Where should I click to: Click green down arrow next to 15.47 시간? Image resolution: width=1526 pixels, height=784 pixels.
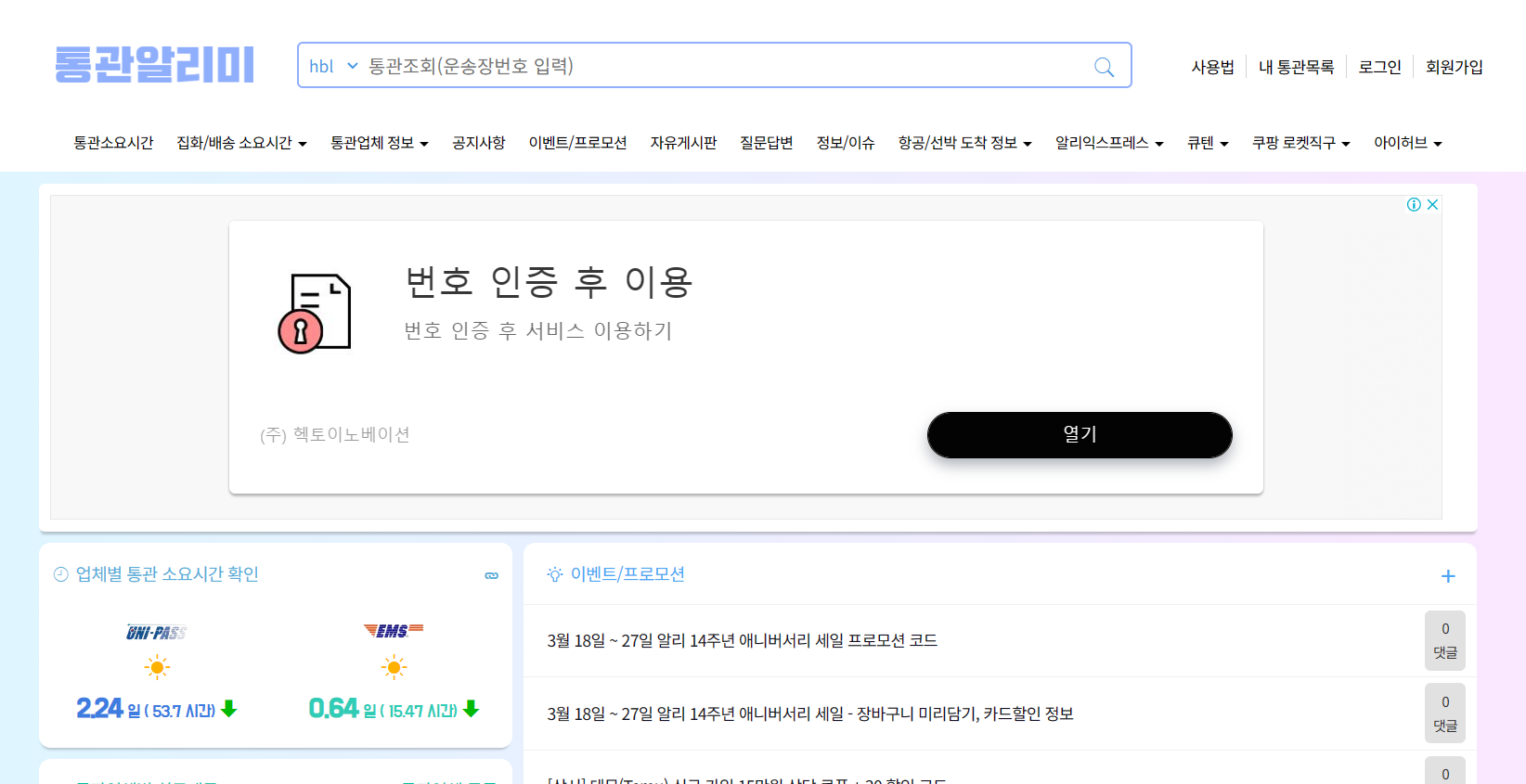coord(471,709)
